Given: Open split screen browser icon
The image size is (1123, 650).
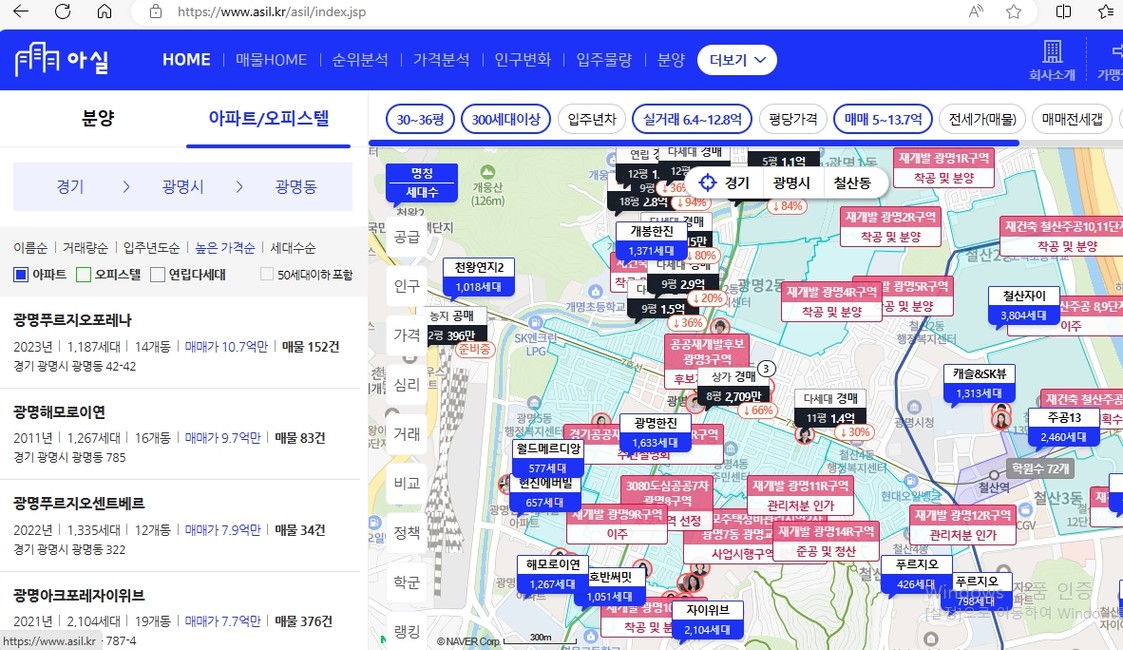Looking at the screenshot, I should point(1064,11).
